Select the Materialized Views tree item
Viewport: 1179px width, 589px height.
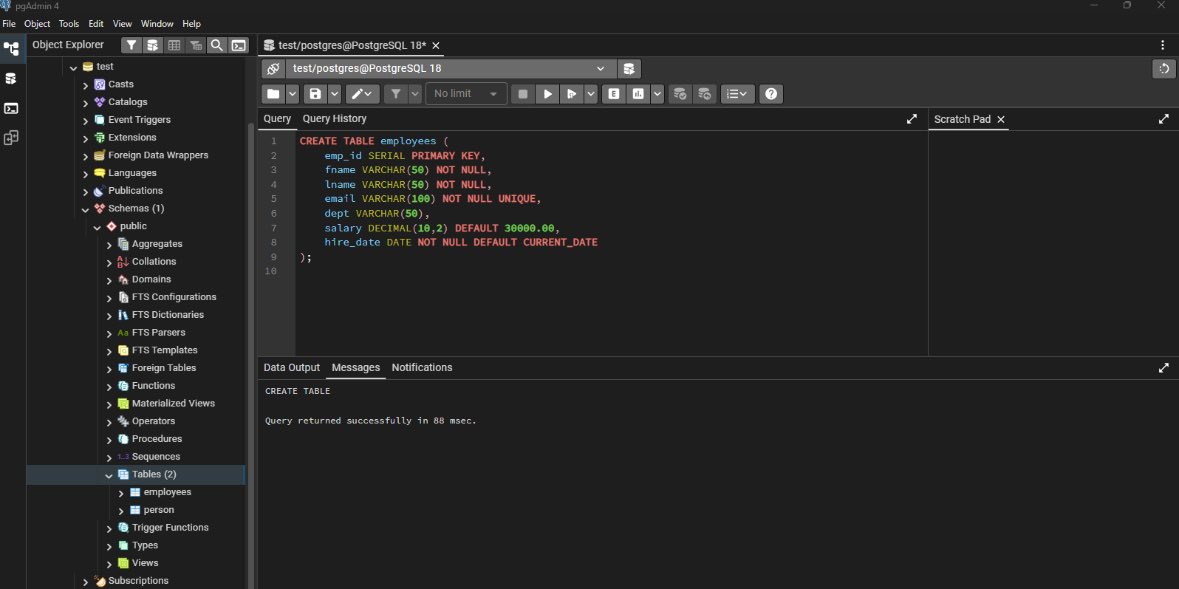(173, 403)
